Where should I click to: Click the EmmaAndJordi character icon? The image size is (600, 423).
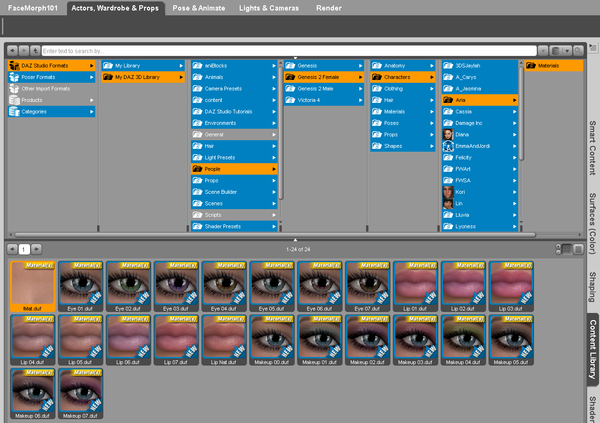[x=448, y=146]
